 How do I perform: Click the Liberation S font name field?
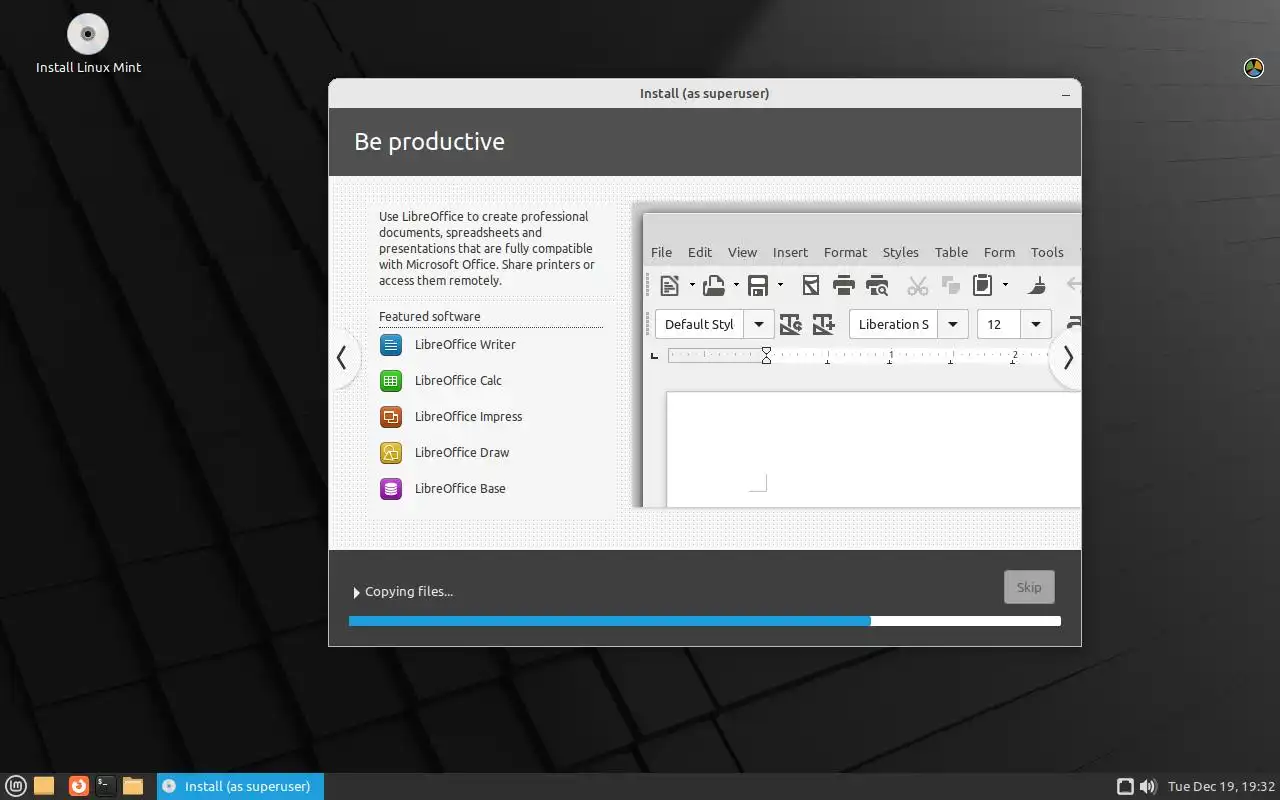coord(894,324)
